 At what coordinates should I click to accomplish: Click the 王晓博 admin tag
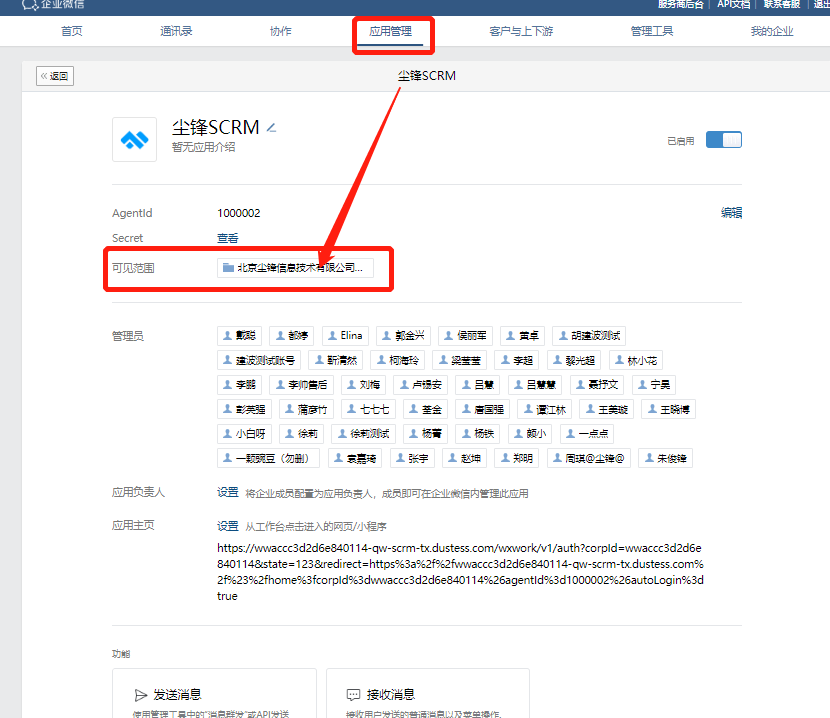[x=669, y=409]
